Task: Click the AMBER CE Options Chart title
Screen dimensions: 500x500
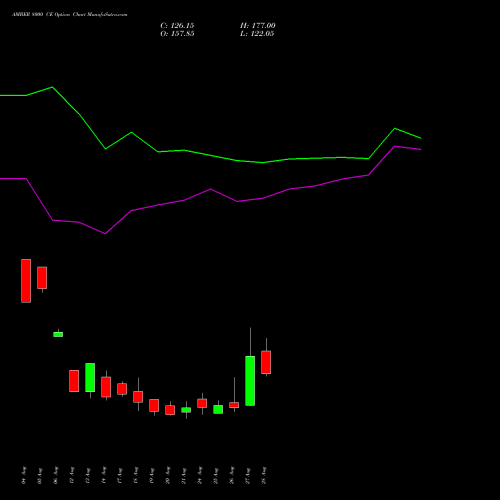Action: pos(69,15)
